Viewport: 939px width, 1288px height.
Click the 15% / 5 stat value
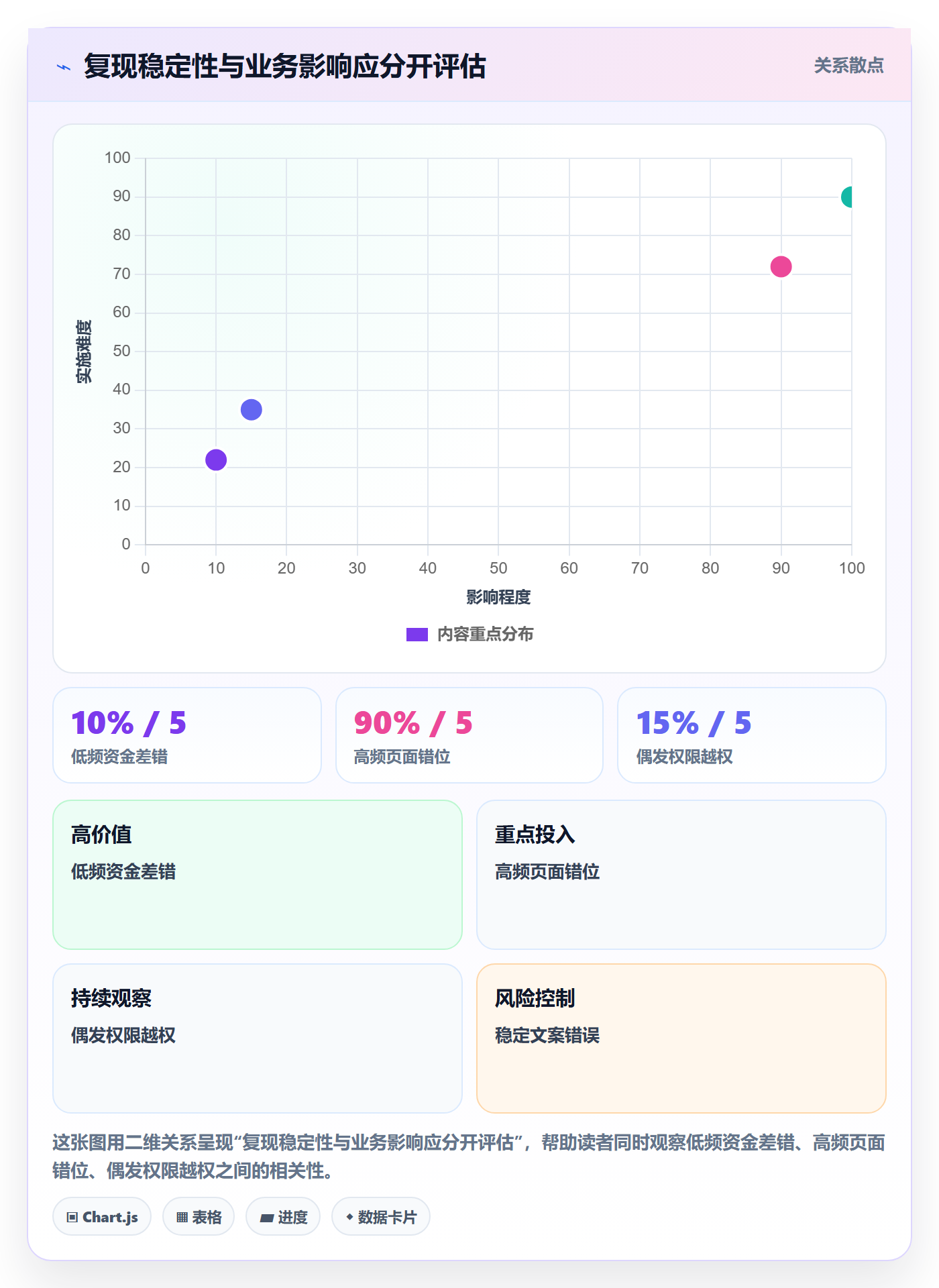(694, 723)
